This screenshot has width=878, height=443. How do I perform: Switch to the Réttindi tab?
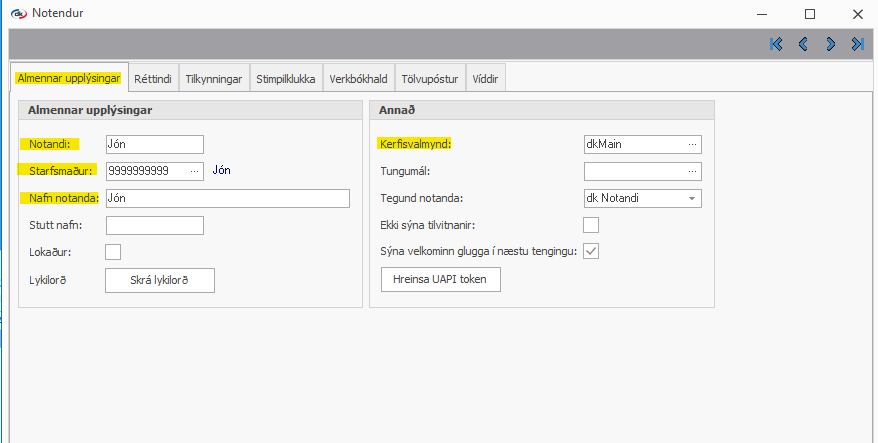[153, 78]
